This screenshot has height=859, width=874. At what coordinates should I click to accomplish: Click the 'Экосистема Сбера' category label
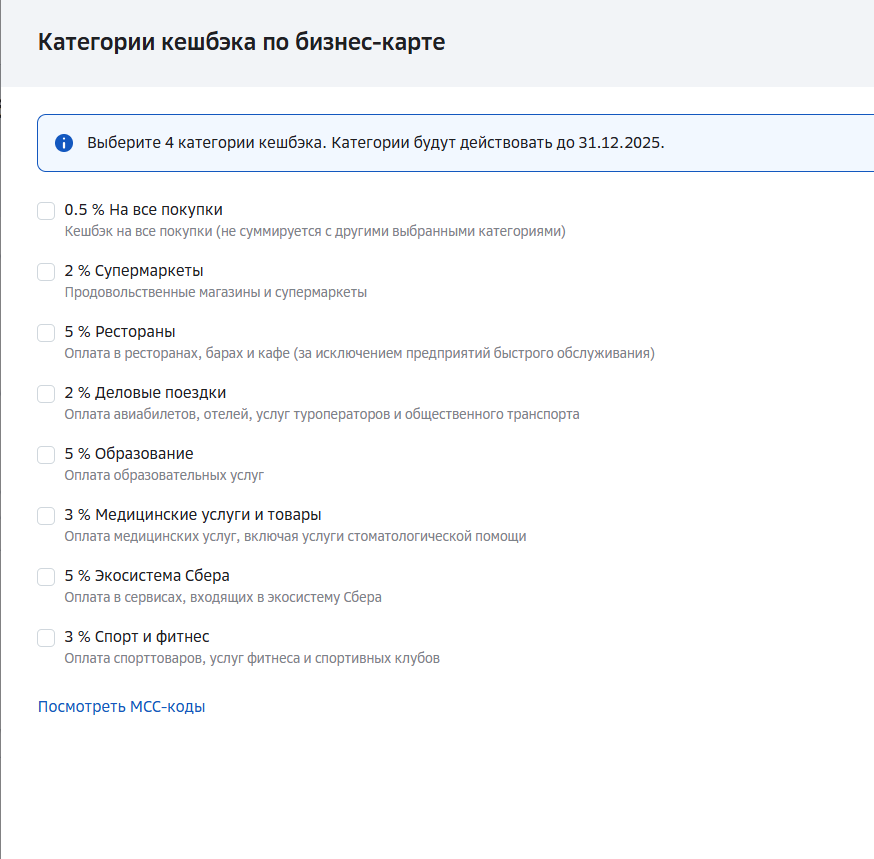(x=147, y=576)
